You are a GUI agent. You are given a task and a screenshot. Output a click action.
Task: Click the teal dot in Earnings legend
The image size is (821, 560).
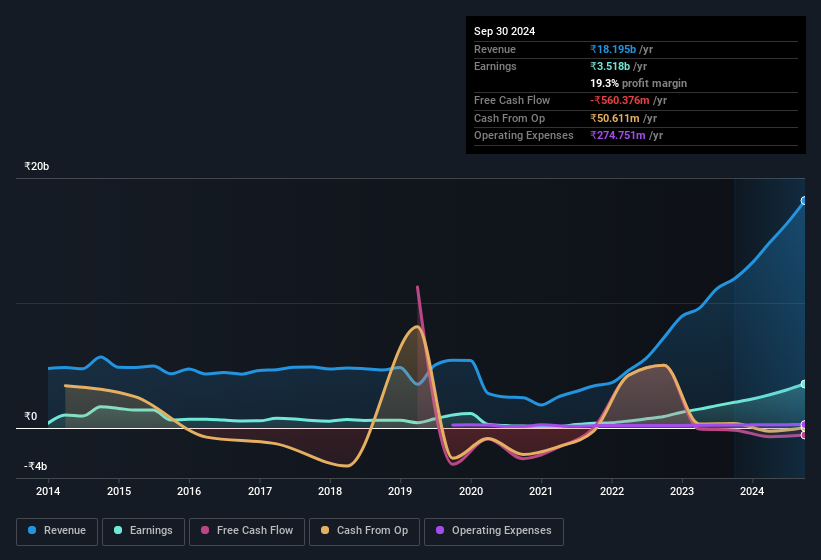118,530
